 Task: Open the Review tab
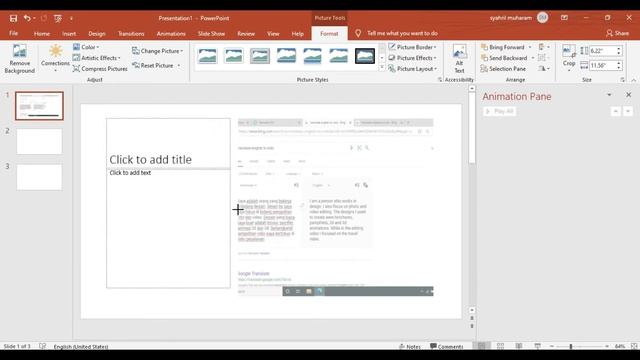pos(246,33)
